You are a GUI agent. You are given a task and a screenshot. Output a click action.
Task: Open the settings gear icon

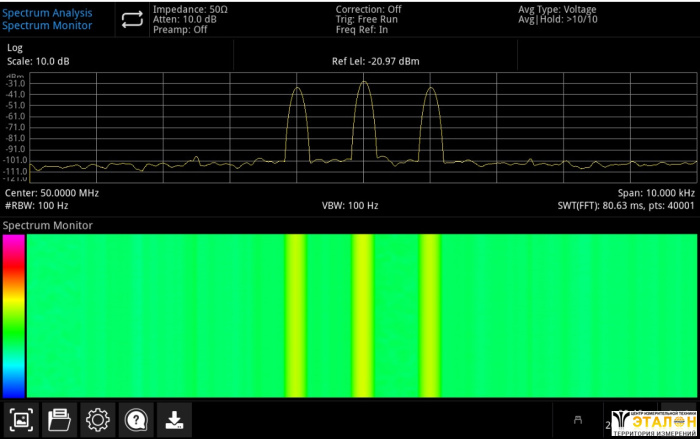click(x=97, y=420)
